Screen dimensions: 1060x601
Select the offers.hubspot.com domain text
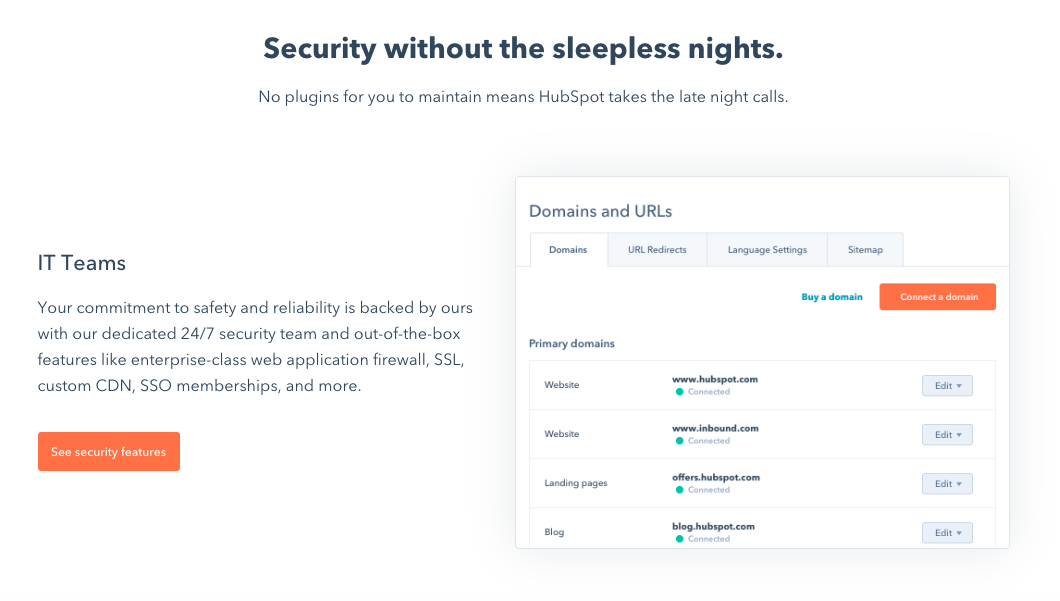click(x=716, y=477)
